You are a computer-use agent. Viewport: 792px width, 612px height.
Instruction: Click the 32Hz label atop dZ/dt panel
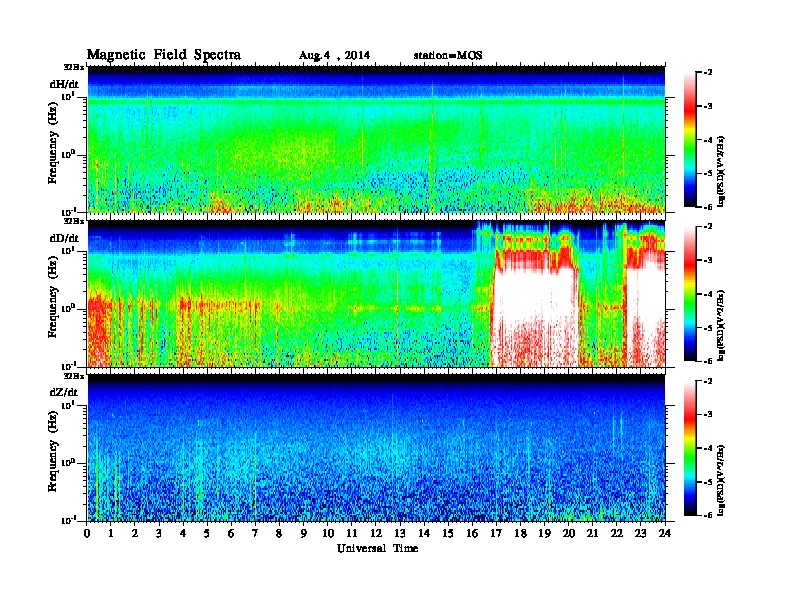click(x=73, y=376)
